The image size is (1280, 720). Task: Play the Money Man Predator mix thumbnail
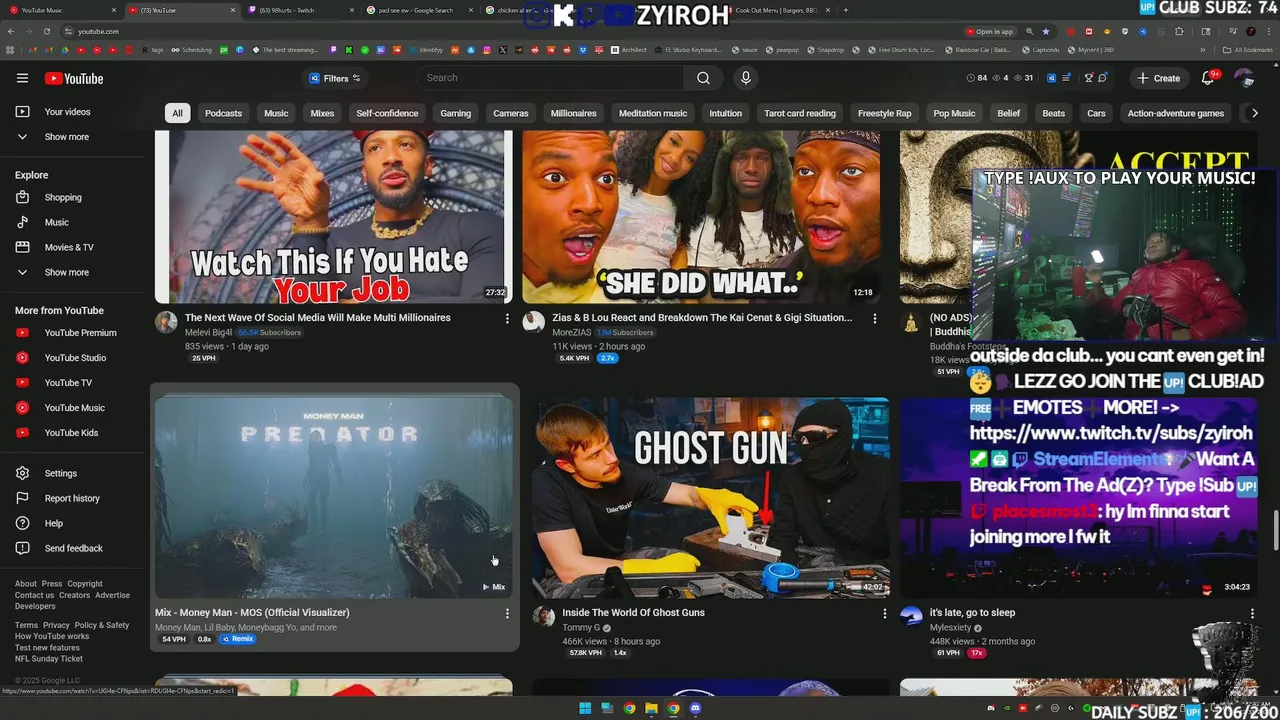point(334,497)
